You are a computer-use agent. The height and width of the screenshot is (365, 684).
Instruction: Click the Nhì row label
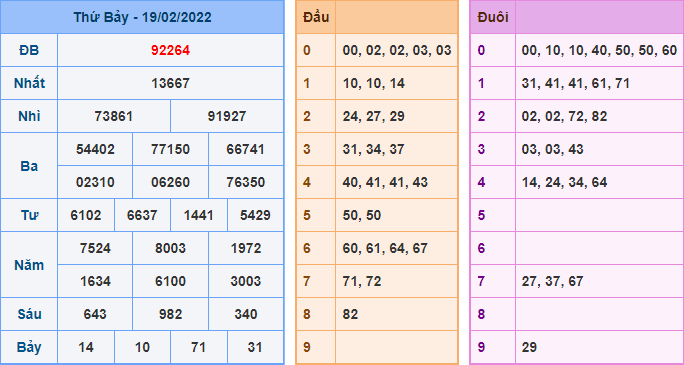[29, 116]
